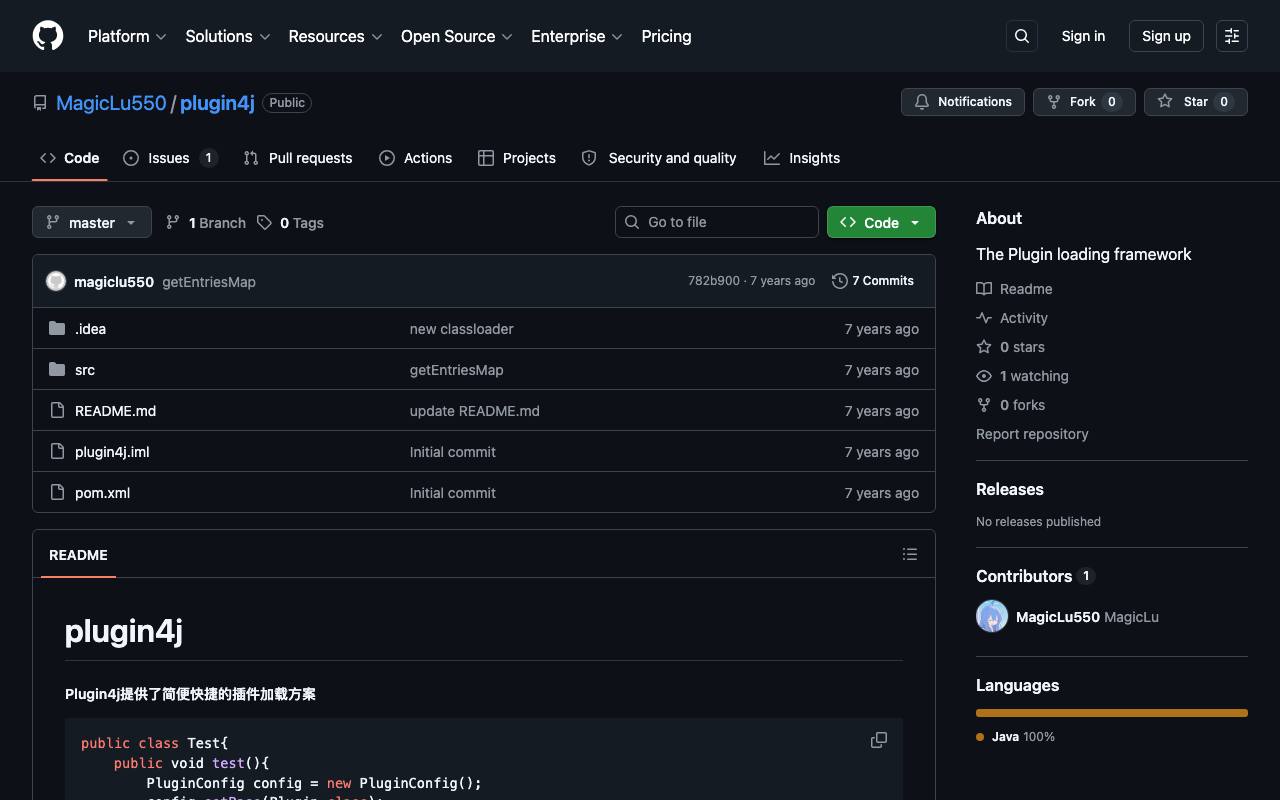Viewport: 1280px width, 800px height.
Task: Open the Issues tab
Action: [x=170, y=158]
